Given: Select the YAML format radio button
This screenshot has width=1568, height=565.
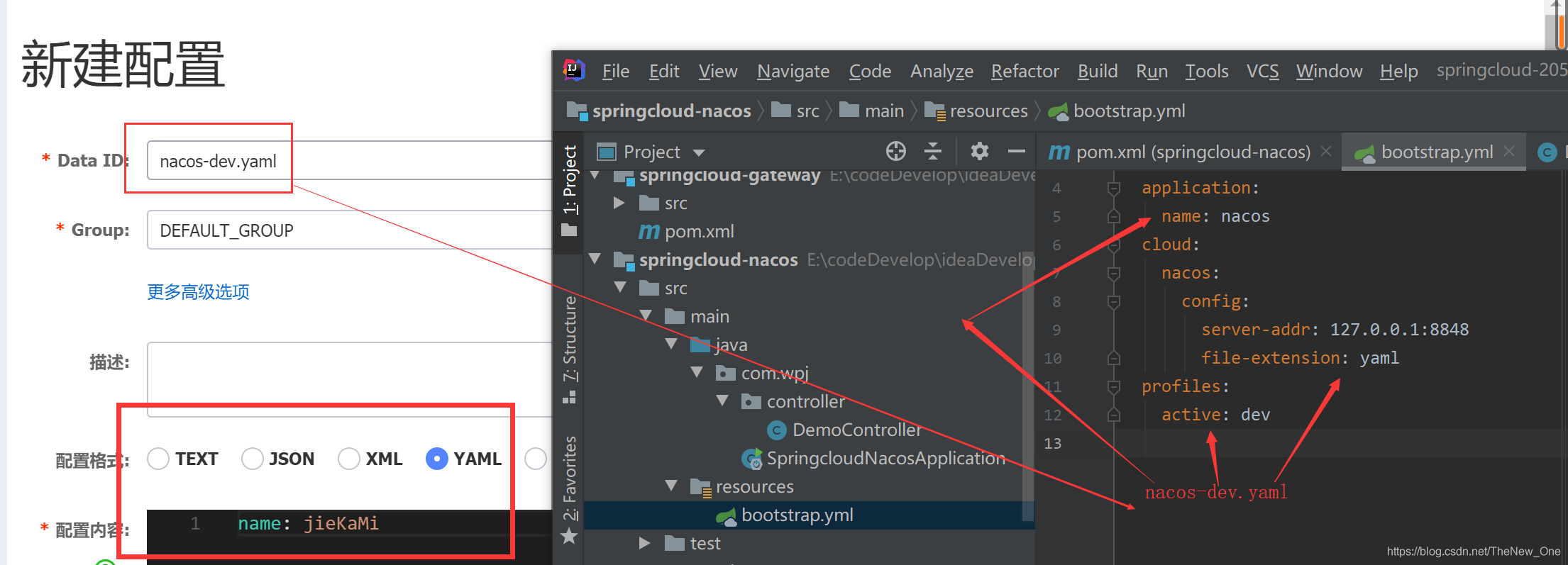Looking at the screenshot, I should (x=437, y=459).
